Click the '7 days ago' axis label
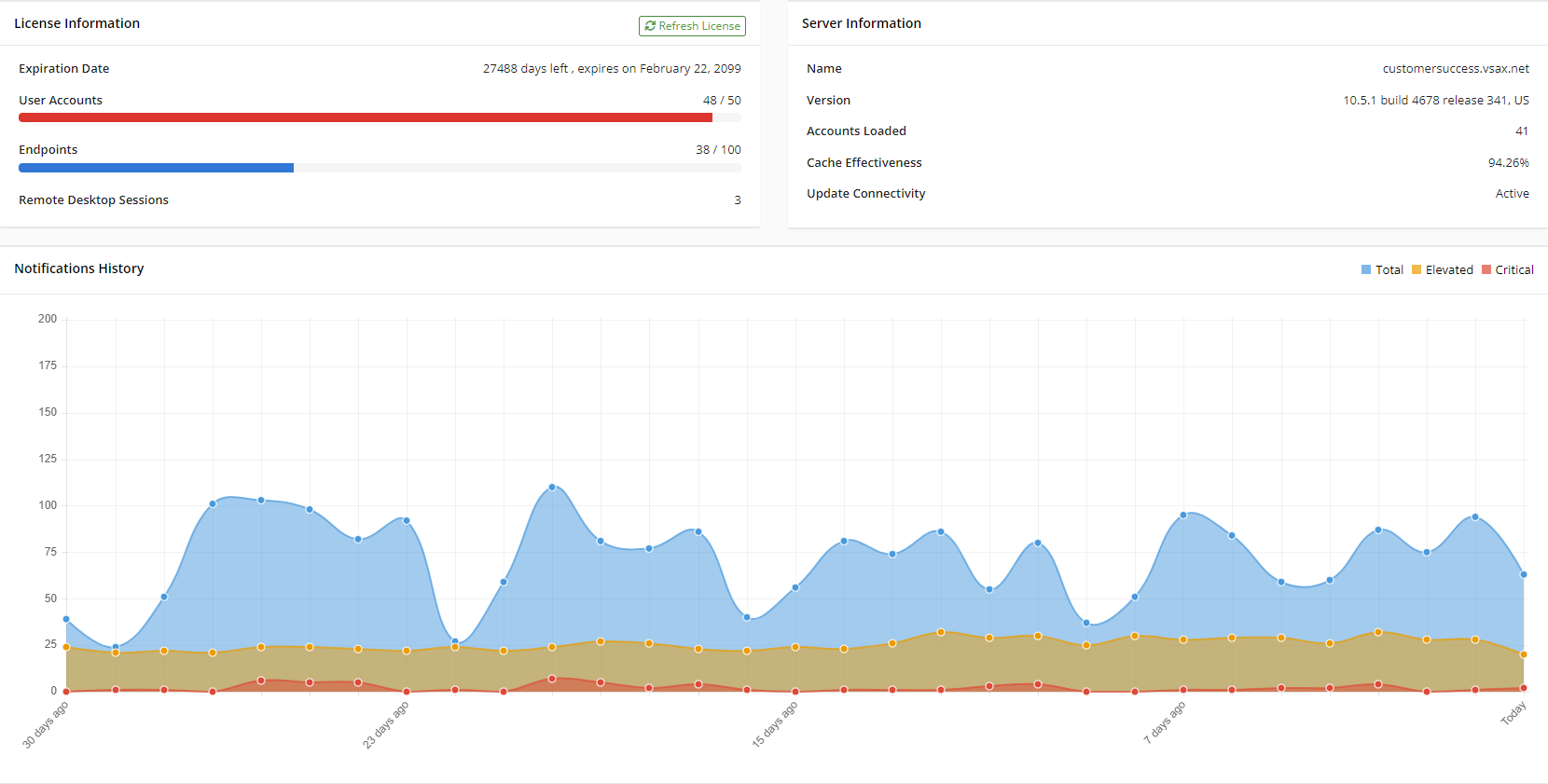 [x=1164, y=723]
